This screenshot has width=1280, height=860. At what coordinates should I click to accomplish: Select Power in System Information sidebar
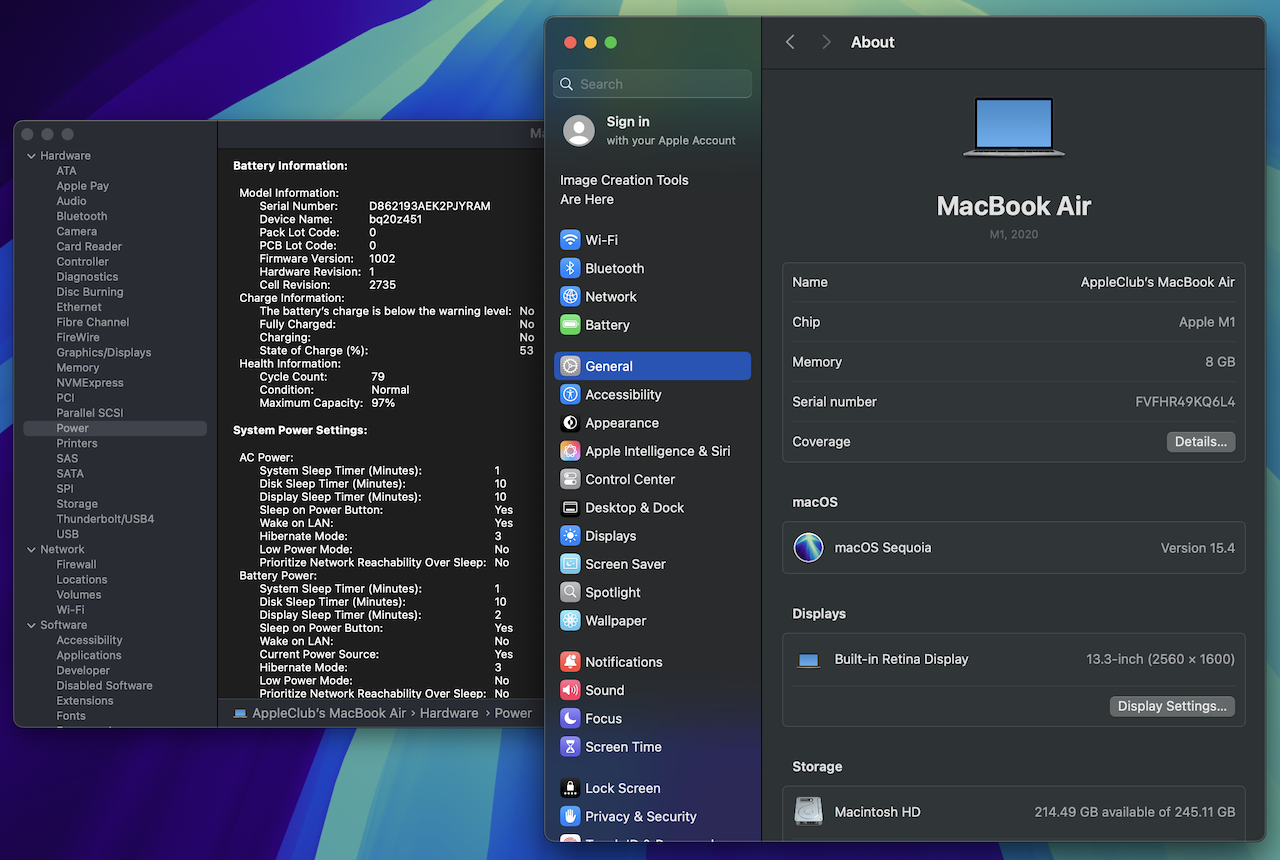click(x=115, y=428)
